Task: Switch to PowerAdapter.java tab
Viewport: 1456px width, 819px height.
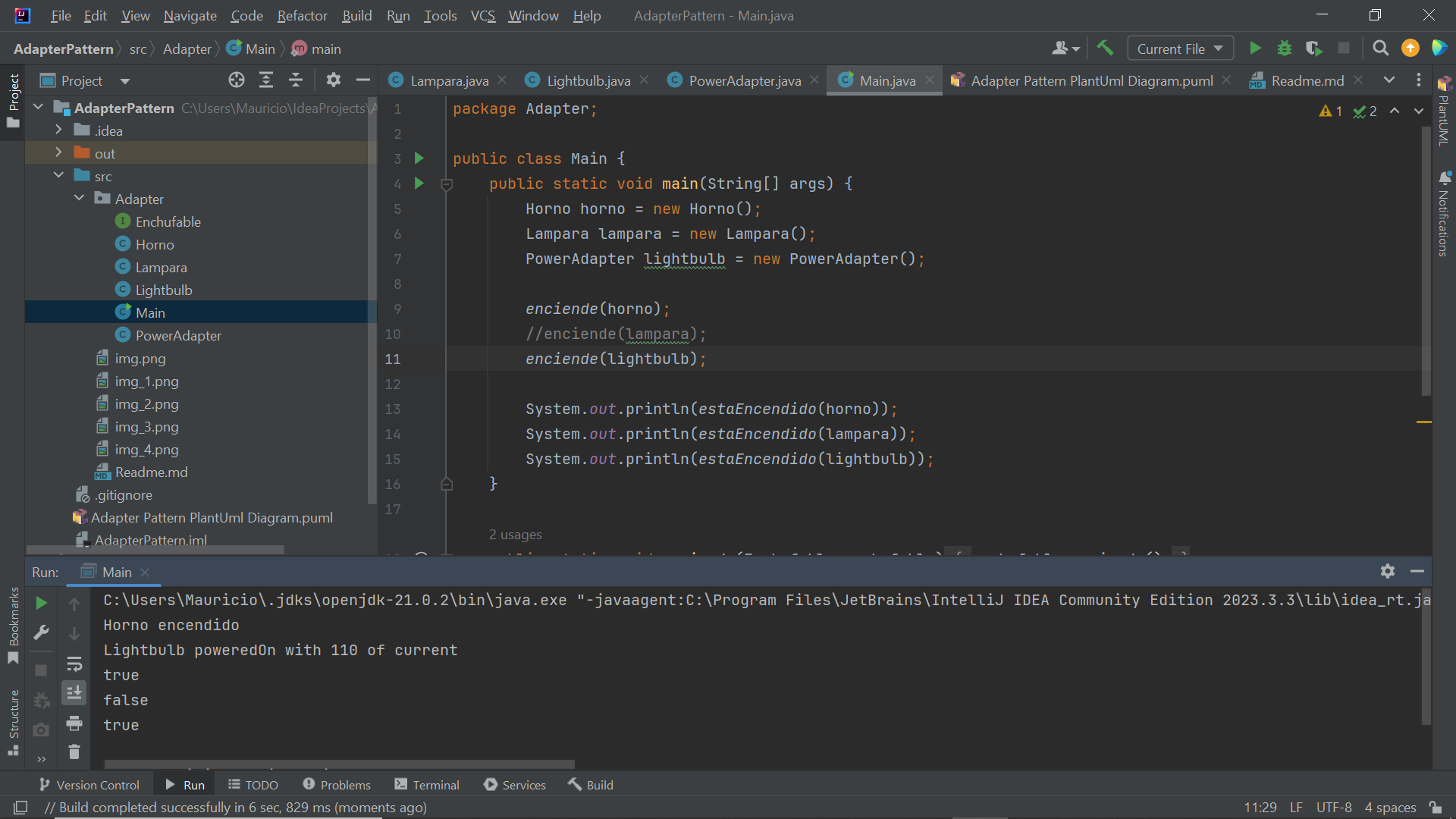Action: pos(745,80)
